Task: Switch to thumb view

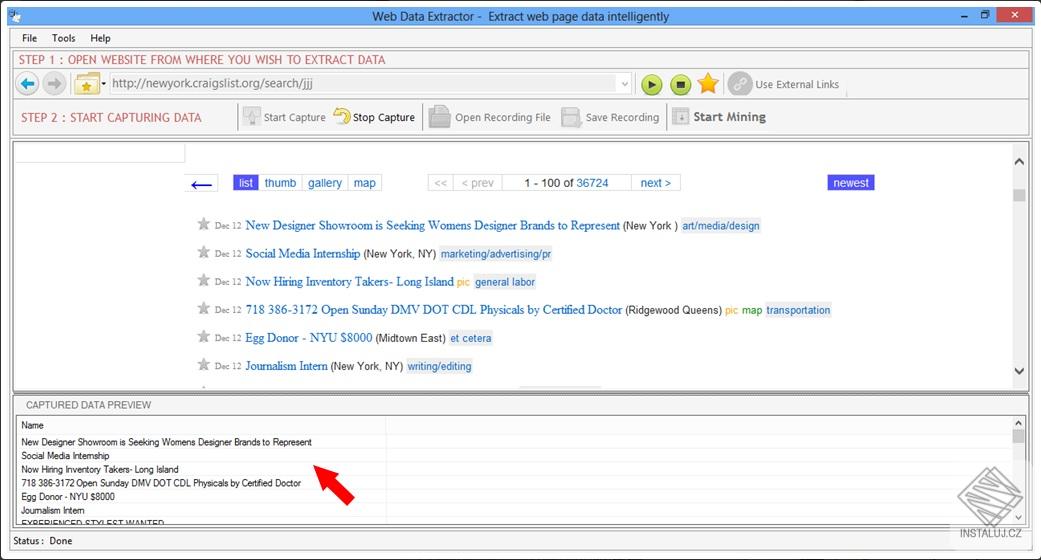Action: pos(280,183)
